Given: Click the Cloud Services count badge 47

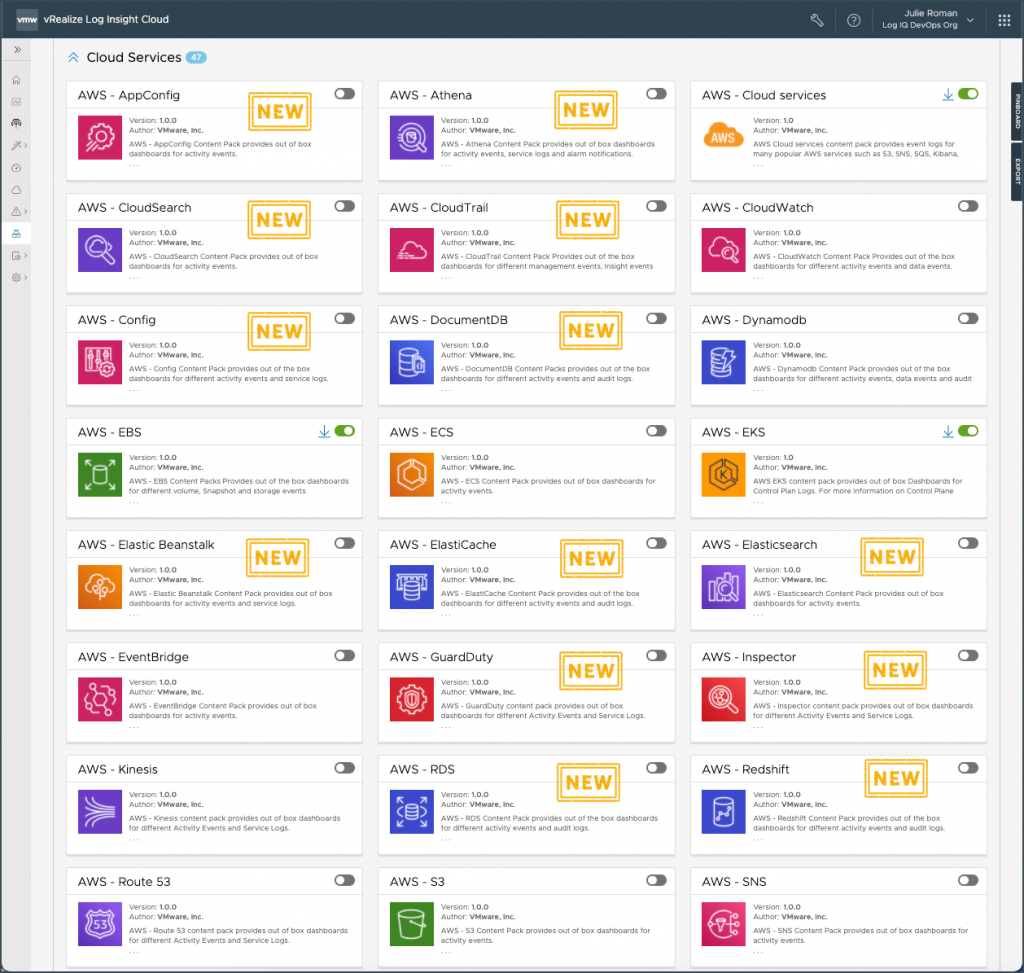Looking at the screenshot, I should pyautogui.click(x=196, y=57).
